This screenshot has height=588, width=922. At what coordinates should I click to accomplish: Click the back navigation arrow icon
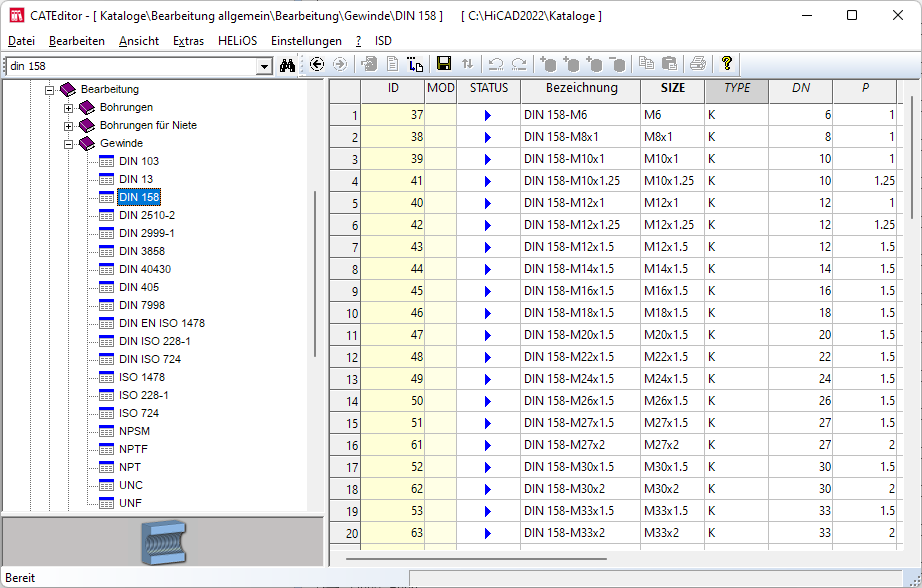click(x=317, y=64)
